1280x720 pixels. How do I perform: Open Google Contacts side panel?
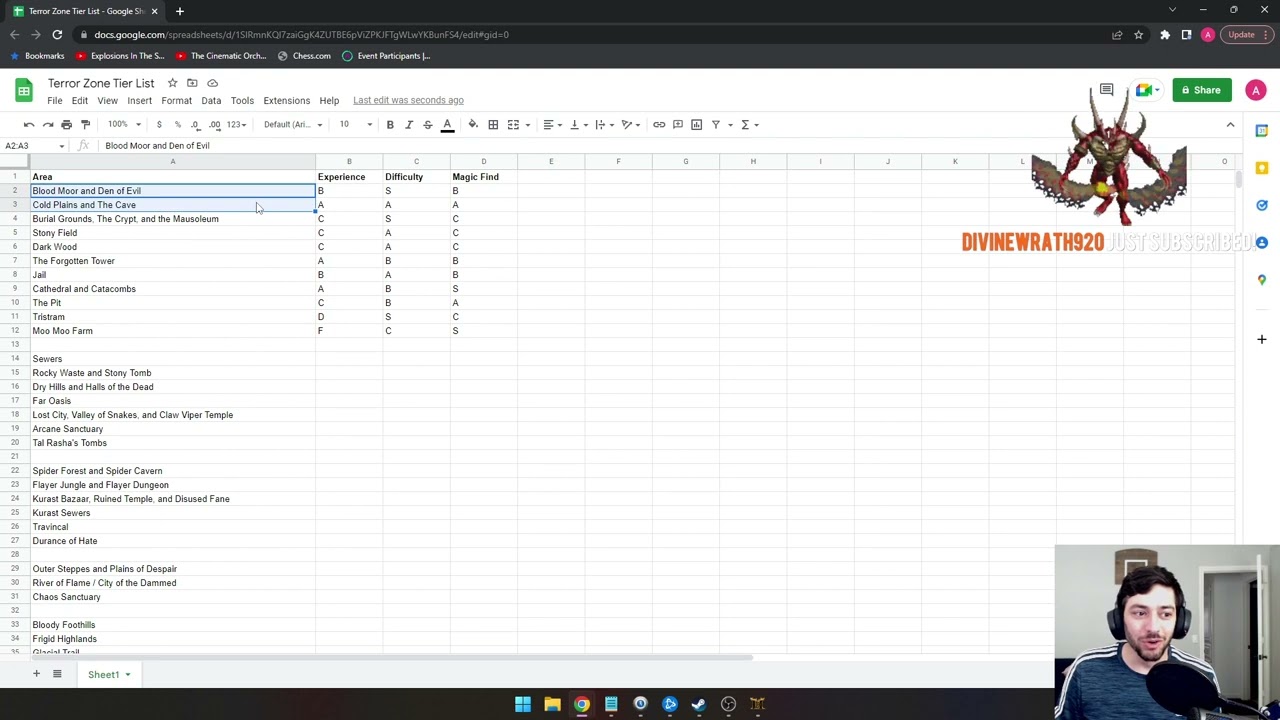pos(1262,242)
